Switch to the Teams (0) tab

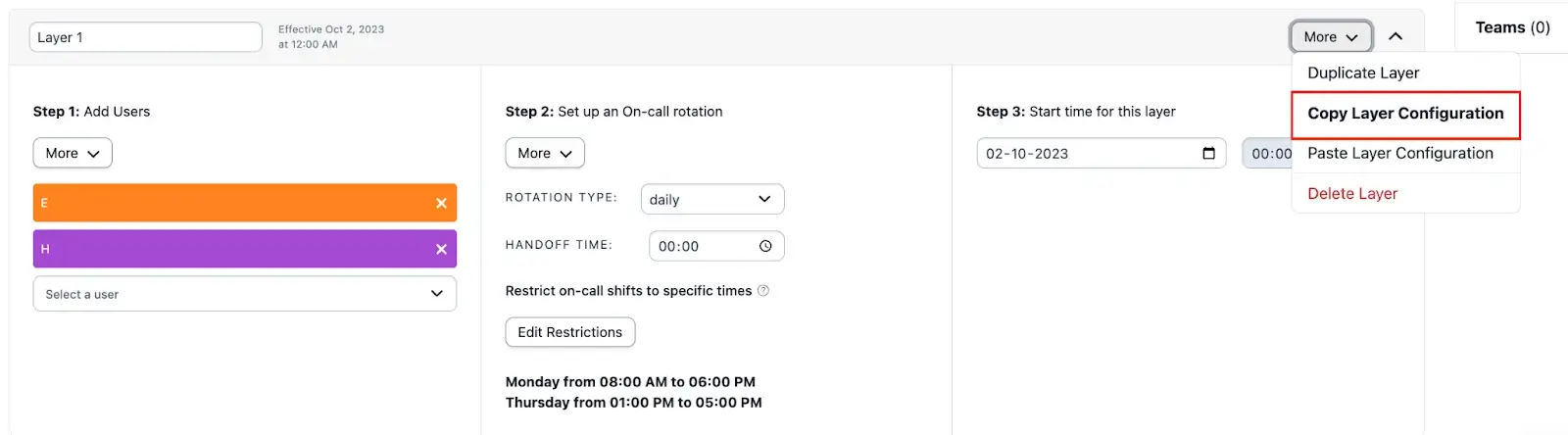[1512, 27]
